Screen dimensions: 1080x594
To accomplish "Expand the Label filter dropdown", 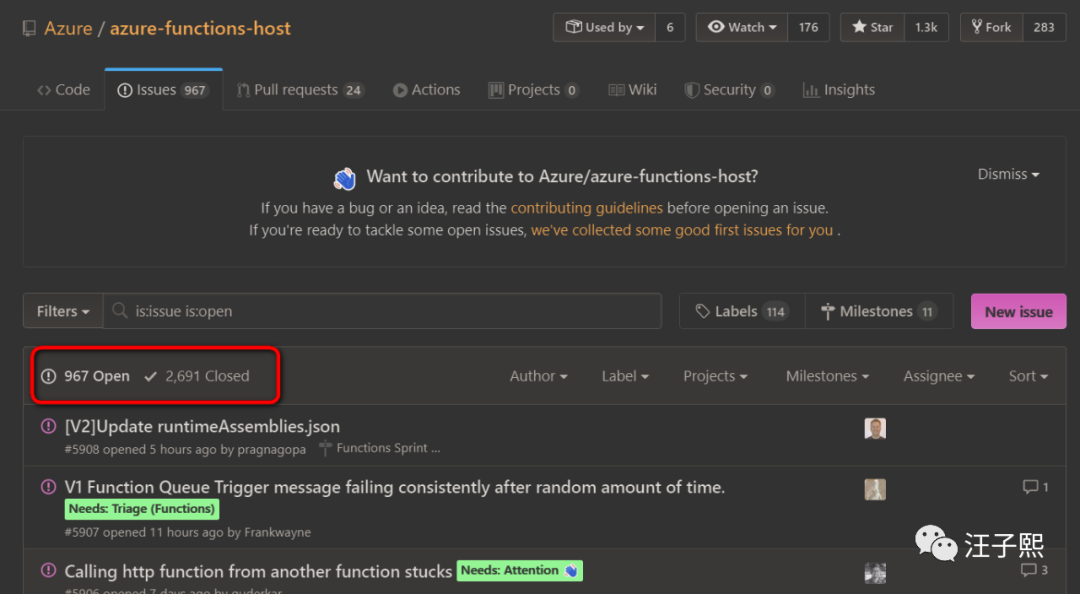I will pos(625,376).
